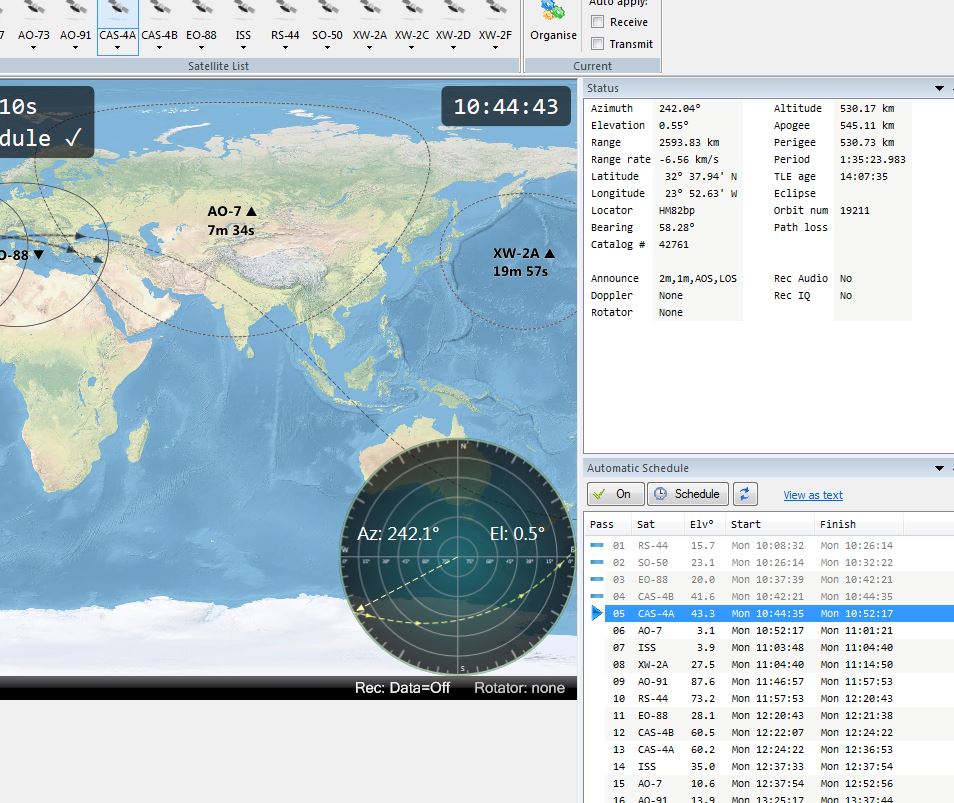Screen dimensions: 954x803
Task: Toggle the automatic schedule On button
Action: click(x=614, y=494)
